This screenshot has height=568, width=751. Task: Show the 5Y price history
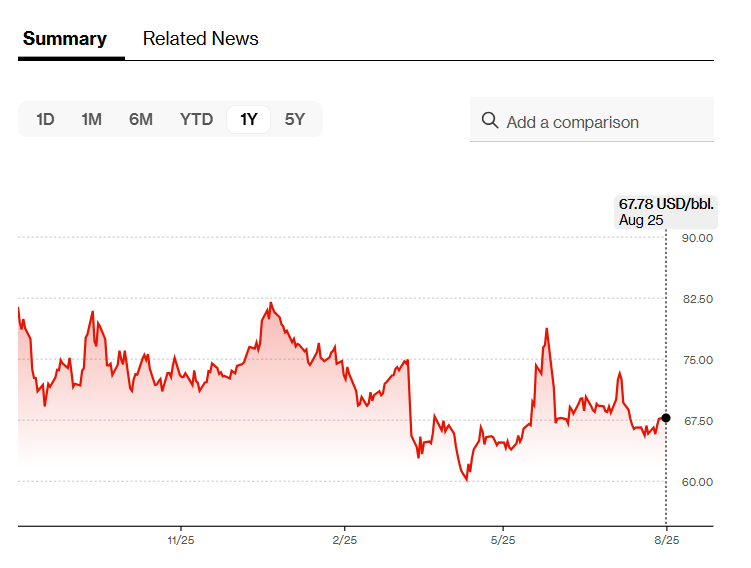tap(295, 120)
